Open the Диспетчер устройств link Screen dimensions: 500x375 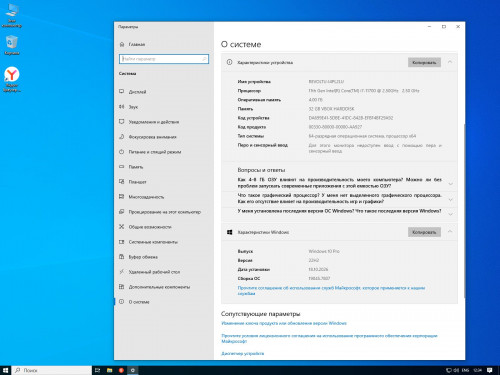242,353
